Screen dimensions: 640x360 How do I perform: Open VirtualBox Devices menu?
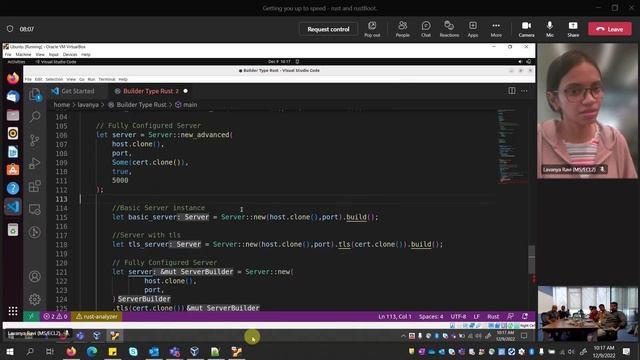point(70,54)
